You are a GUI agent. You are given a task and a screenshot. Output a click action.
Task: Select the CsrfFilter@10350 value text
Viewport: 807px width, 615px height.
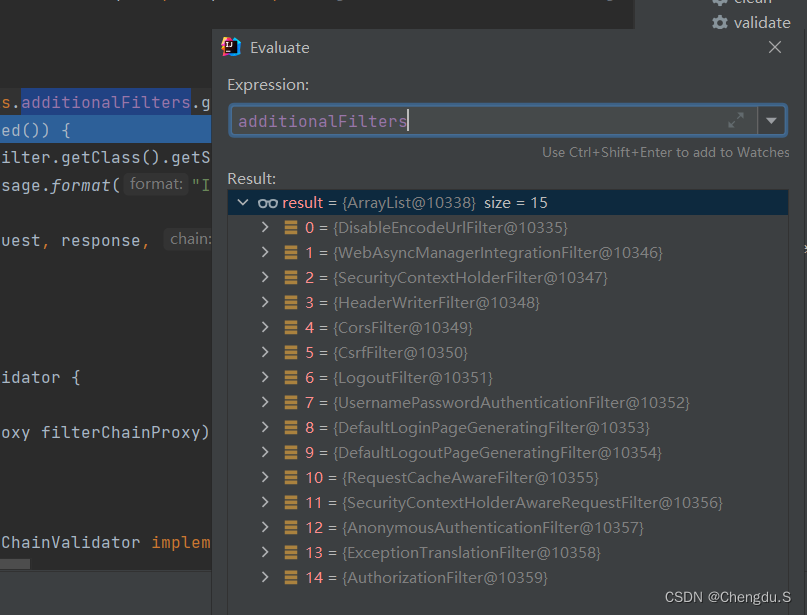coord(400,353)
